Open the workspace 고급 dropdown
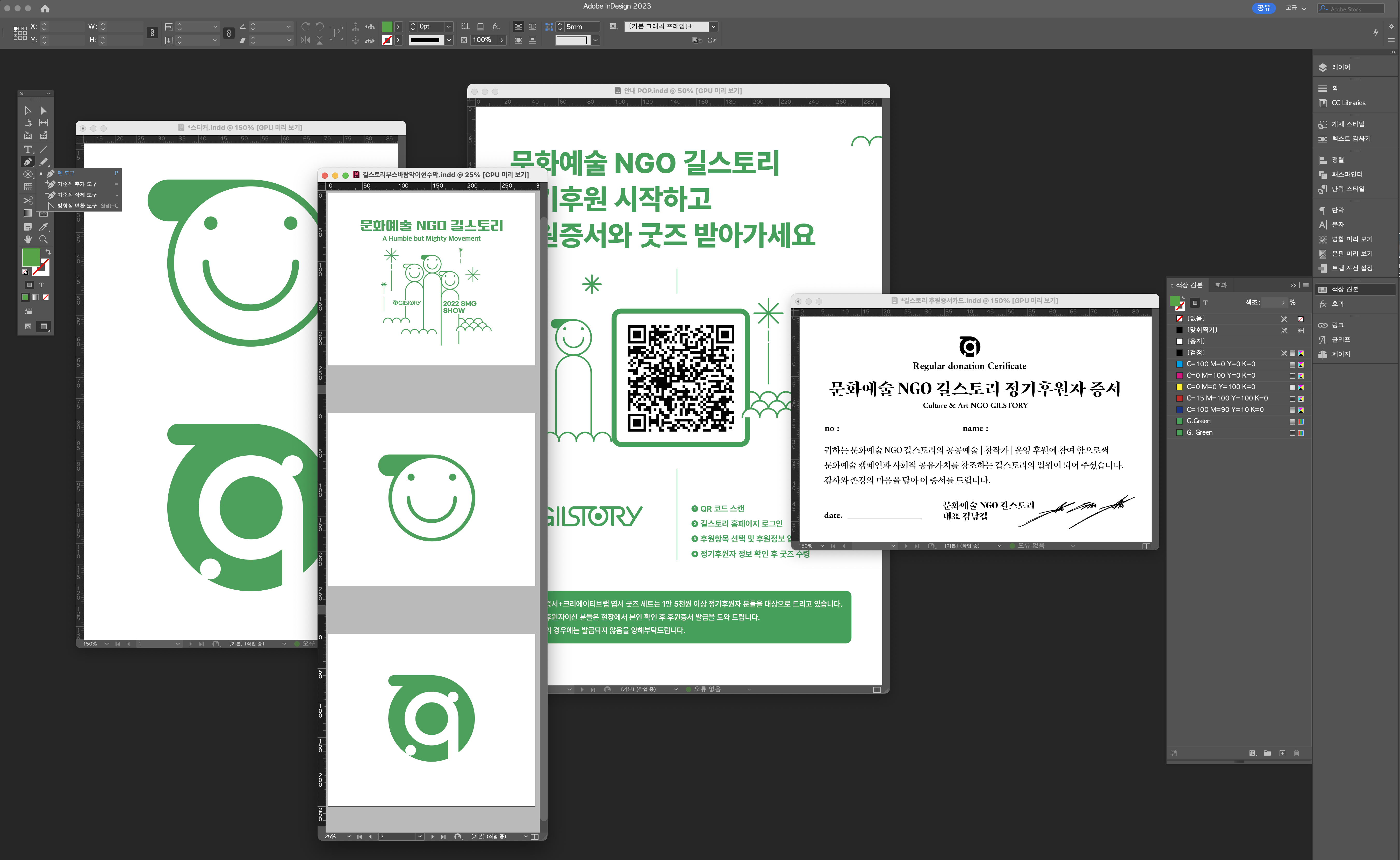The height and width of the screenshot is (860, 1400). [1296, 8]
